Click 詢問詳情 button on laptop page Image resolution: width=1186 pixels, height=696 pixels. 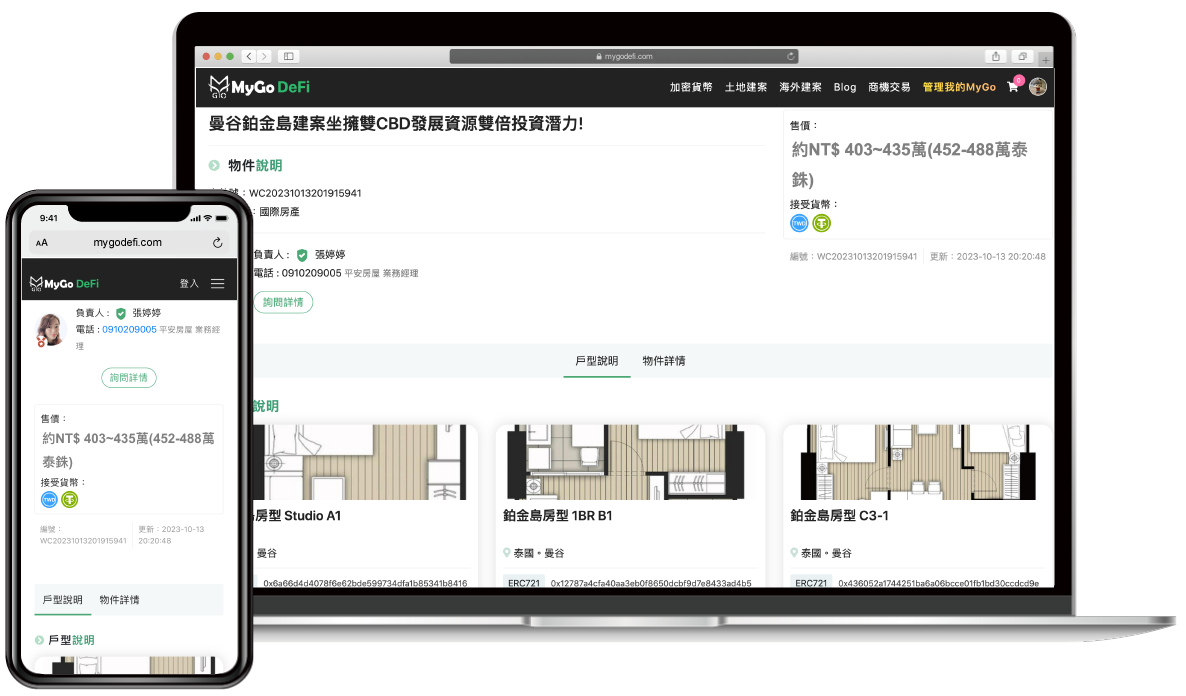pos(283,302)
